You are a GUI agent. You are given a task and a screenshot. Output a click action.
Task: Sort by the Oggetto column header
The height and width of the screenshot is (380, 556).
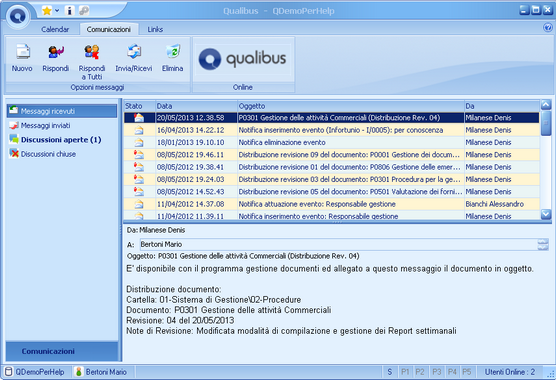351,106
